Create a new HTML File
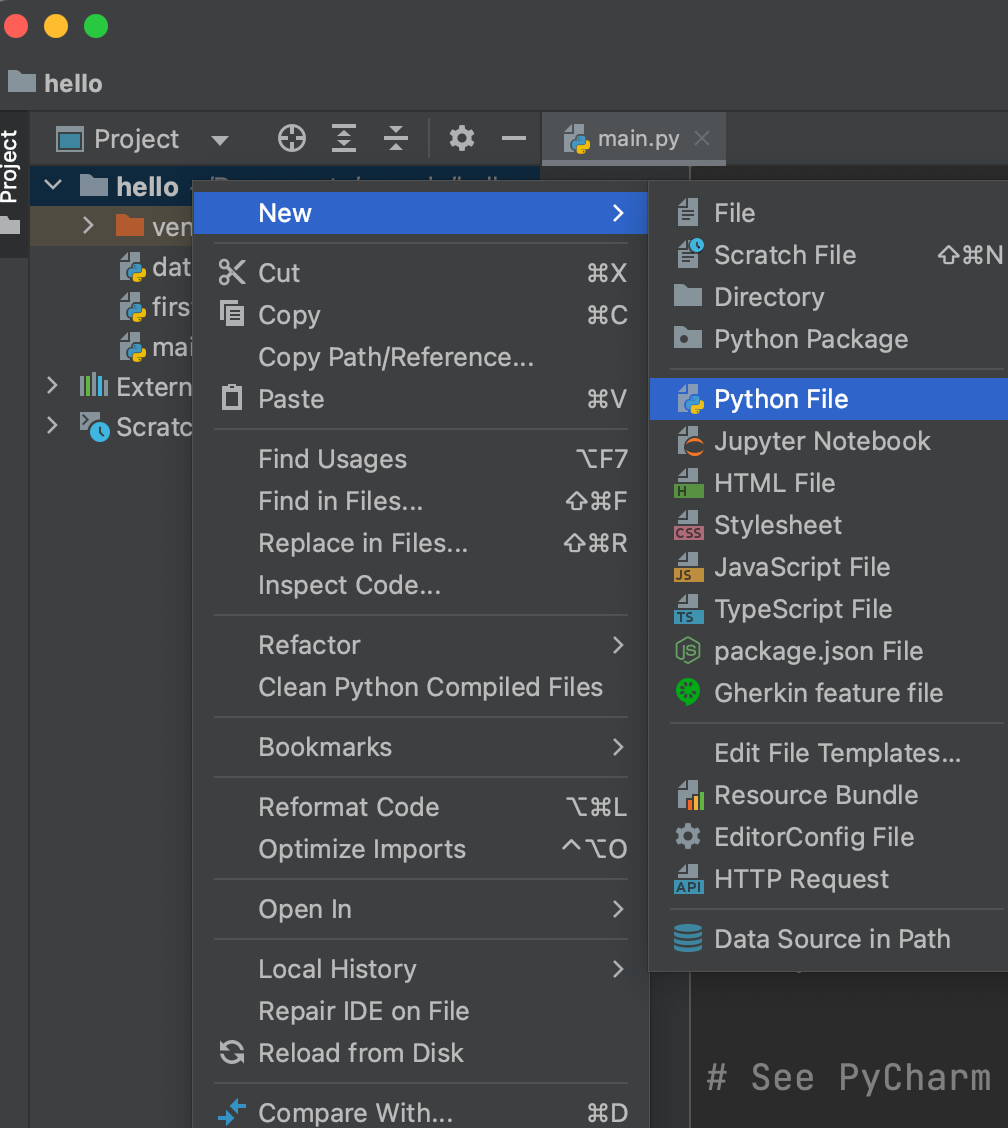Viewport: 1008px width, 1128px height. (829, 483)
